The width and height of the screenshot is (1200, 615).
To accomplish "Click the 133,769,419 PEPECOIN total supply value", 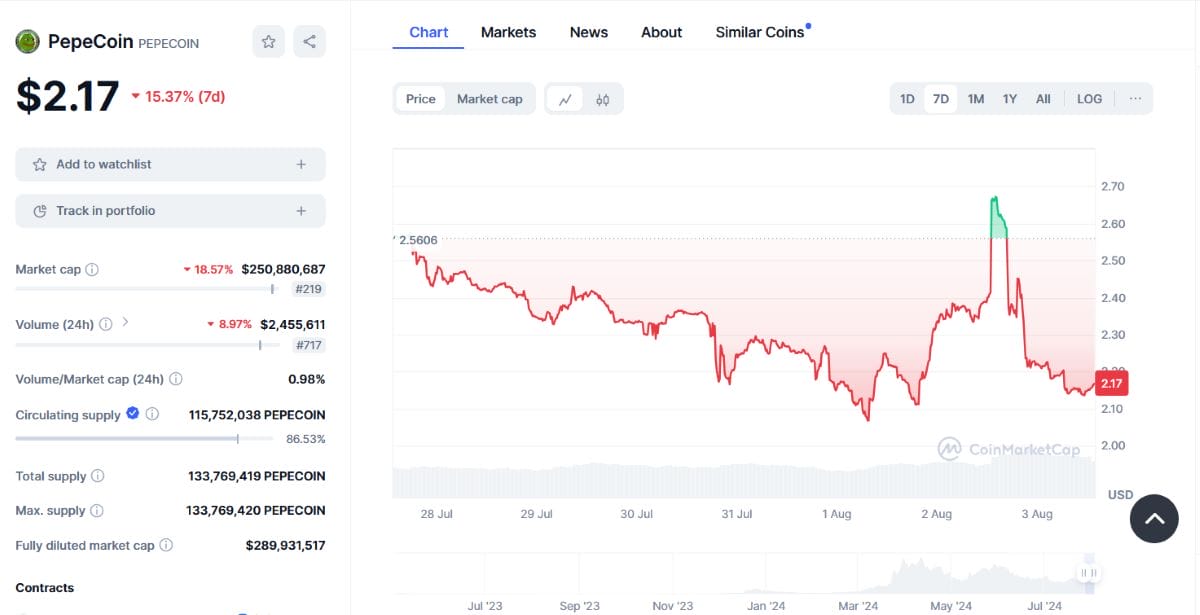I will point(257,476).
